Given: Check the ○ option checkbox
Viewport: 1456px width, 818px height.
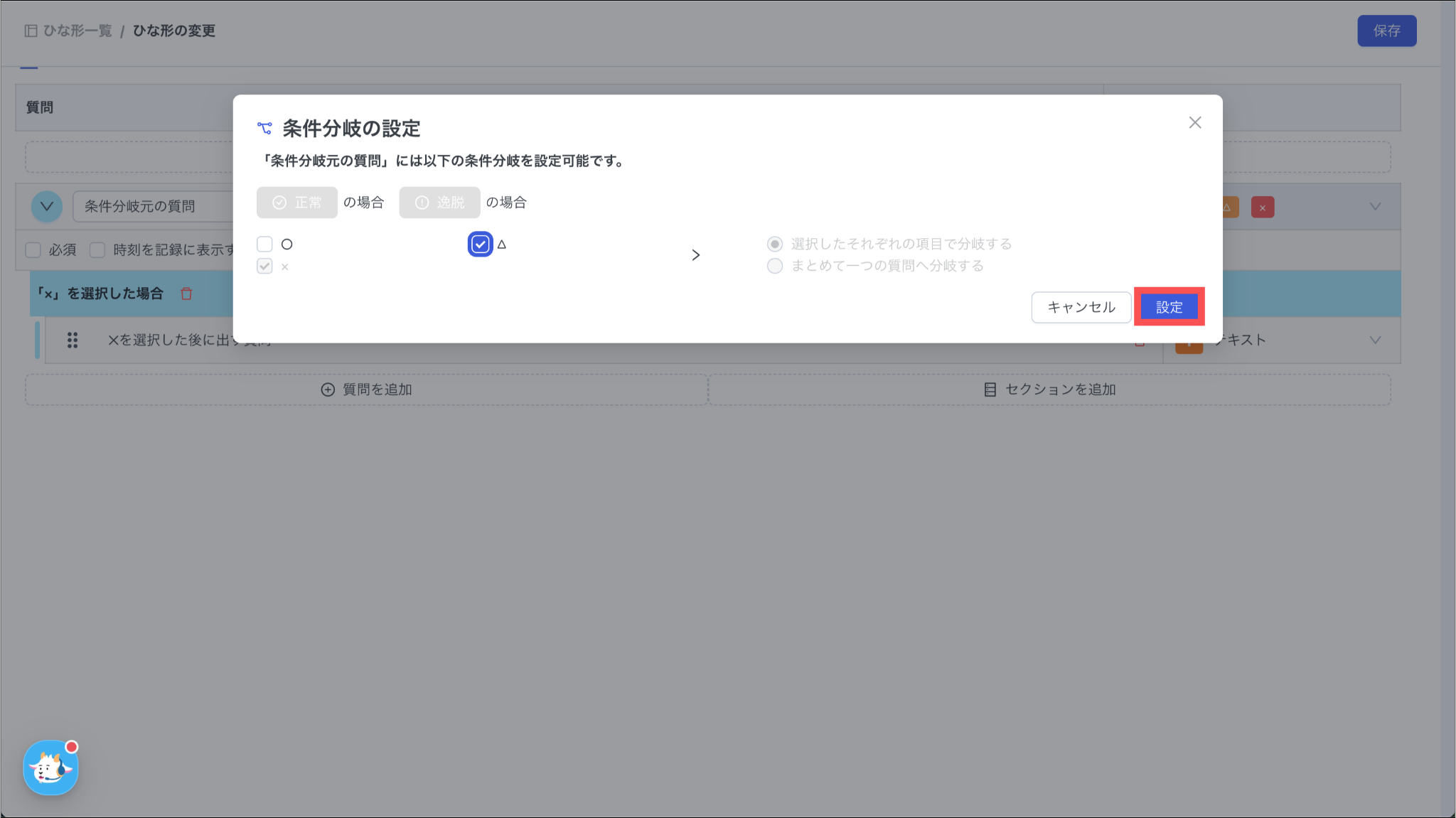Looking at the screenshot, I should tap(264, 244).
